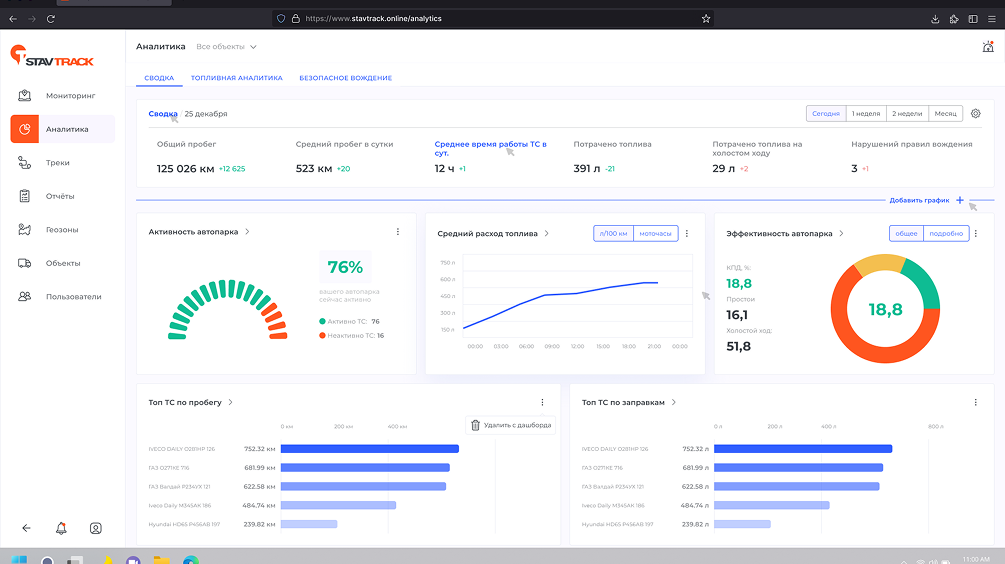Switch fuel chart to моточасы

coord(656,233)
